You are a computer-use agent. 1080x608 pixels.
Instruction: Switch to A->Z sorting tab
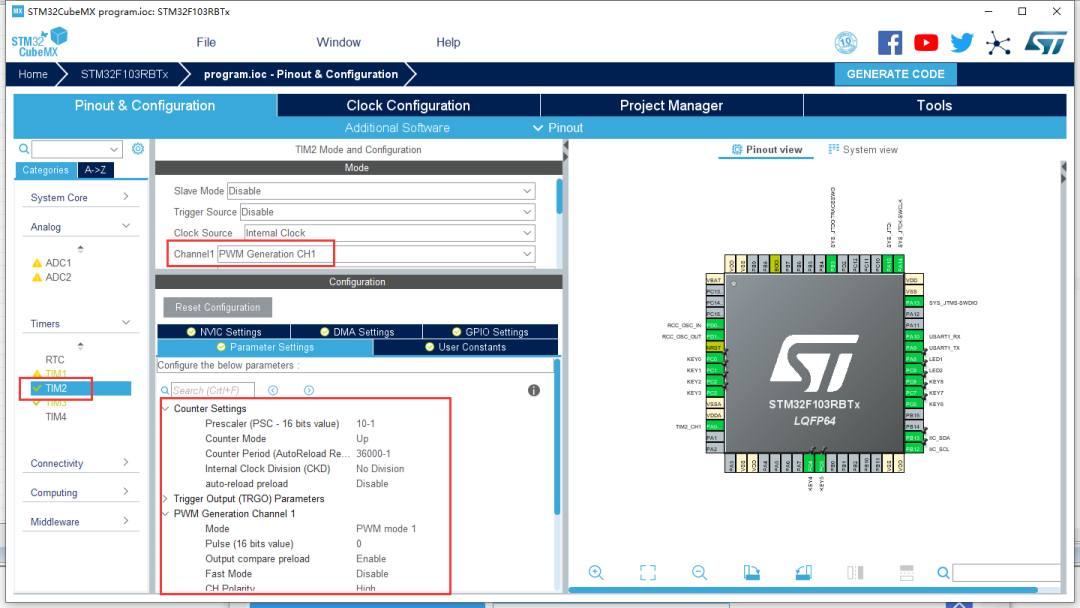(95, 170)
